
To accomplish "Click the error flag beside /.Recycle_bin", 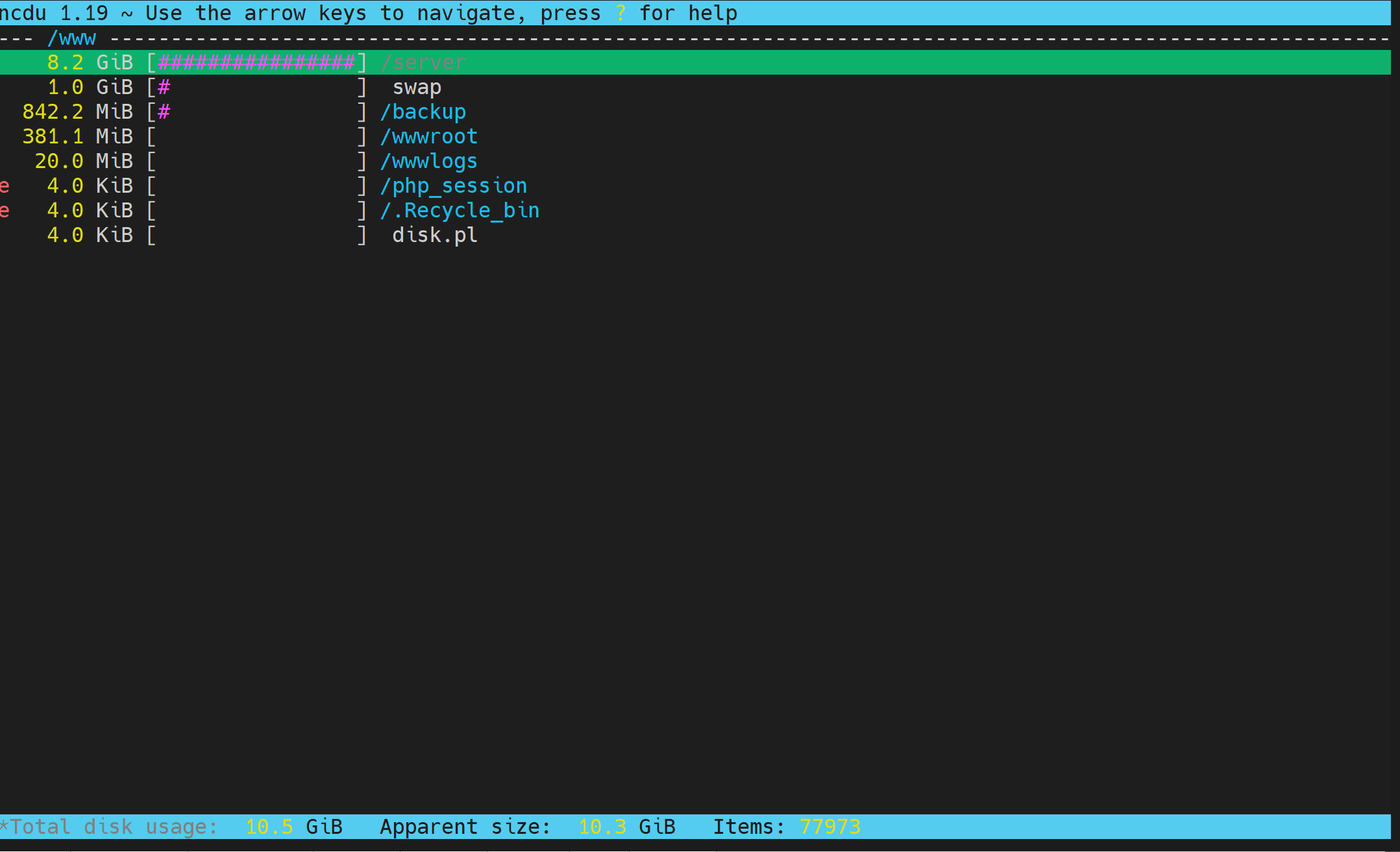I will pyautogui.click(x=5, y=211).
